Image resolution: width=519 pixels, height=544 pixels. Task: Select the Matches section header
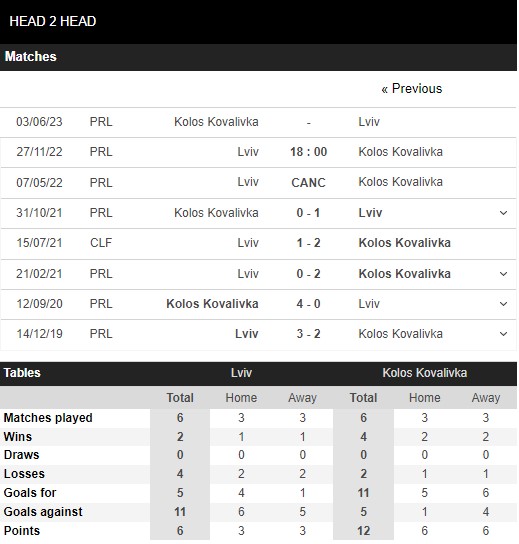pyautogui.click(x=258, y=57)
